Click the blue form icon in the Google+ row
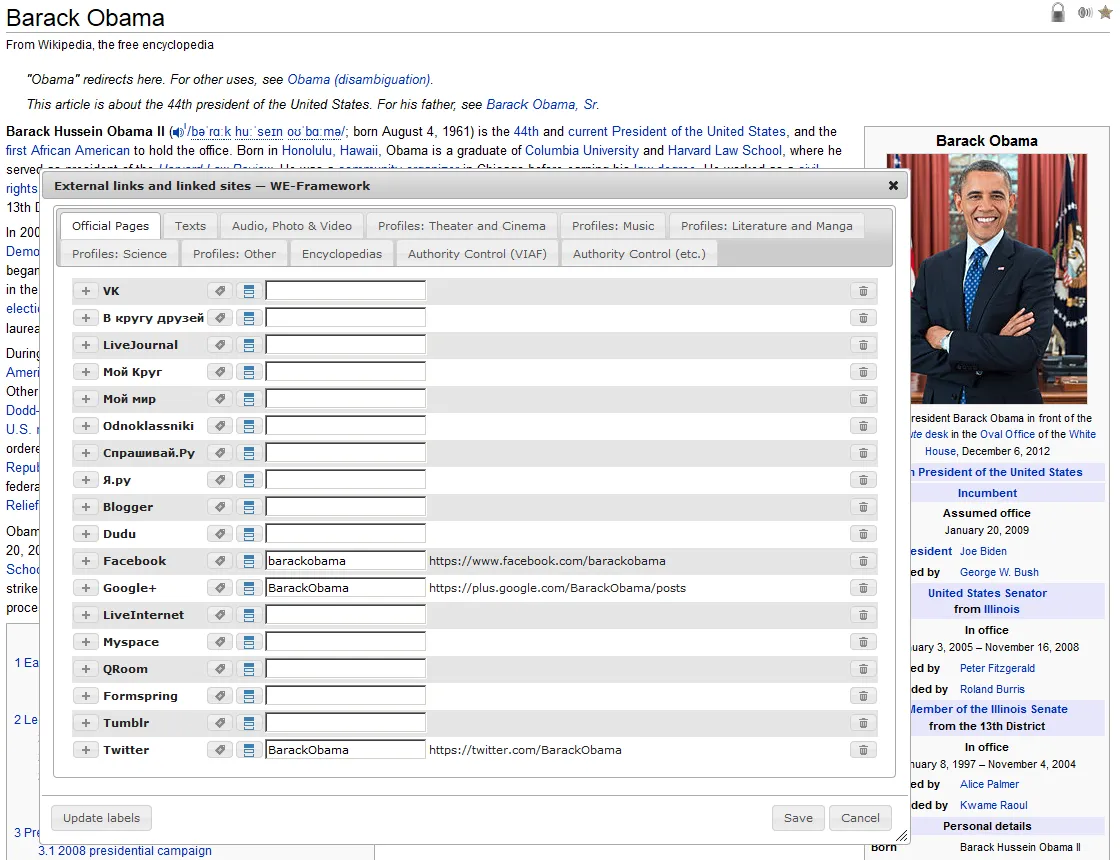 click(x=249, y=589)
